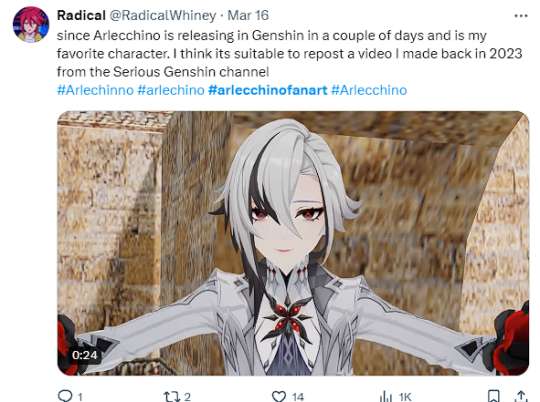Open the last #Arlecchino hashtag
540x402 pixels.
coord(369,90)
